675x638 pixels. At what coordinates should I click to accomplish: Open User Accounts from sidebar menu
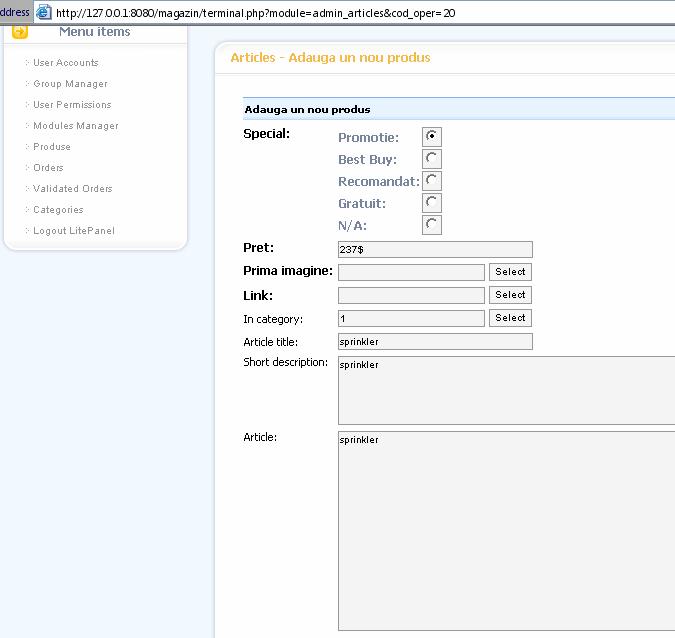coord(66,63)
